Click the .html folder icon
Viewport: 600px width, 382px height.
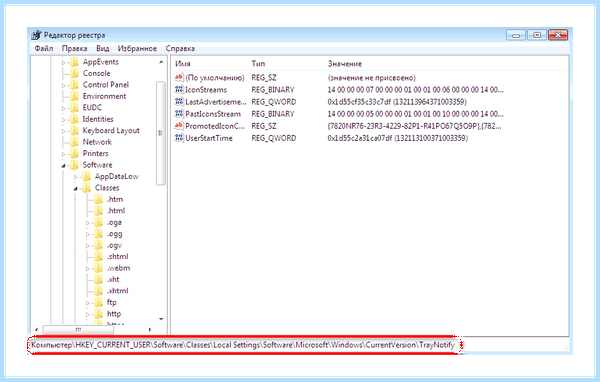click(x=99, y=211)
